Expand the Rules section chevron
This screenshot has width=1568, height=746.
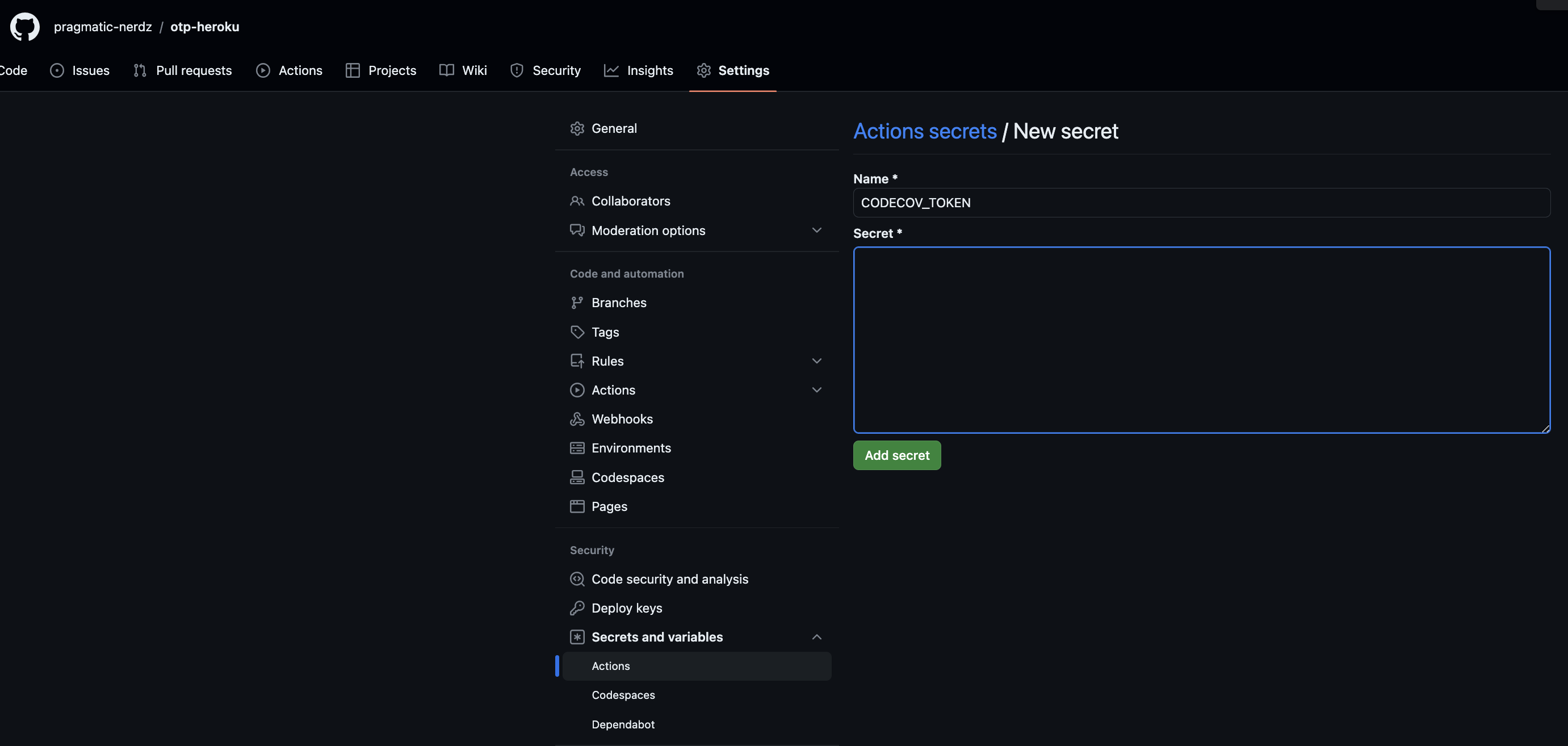[x=816, y=361]
